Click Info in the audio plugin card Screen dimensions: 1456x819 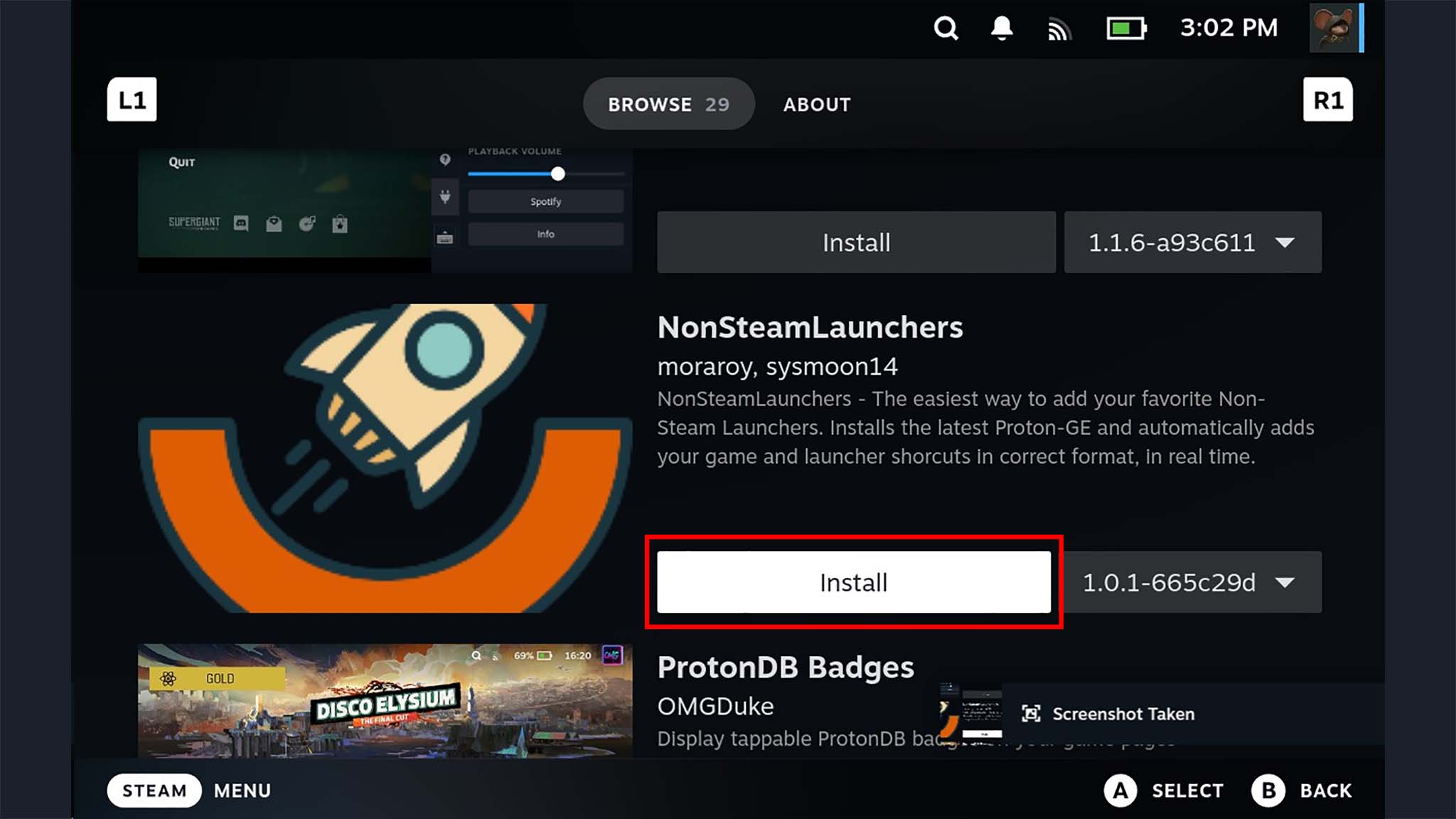(545, 234)
